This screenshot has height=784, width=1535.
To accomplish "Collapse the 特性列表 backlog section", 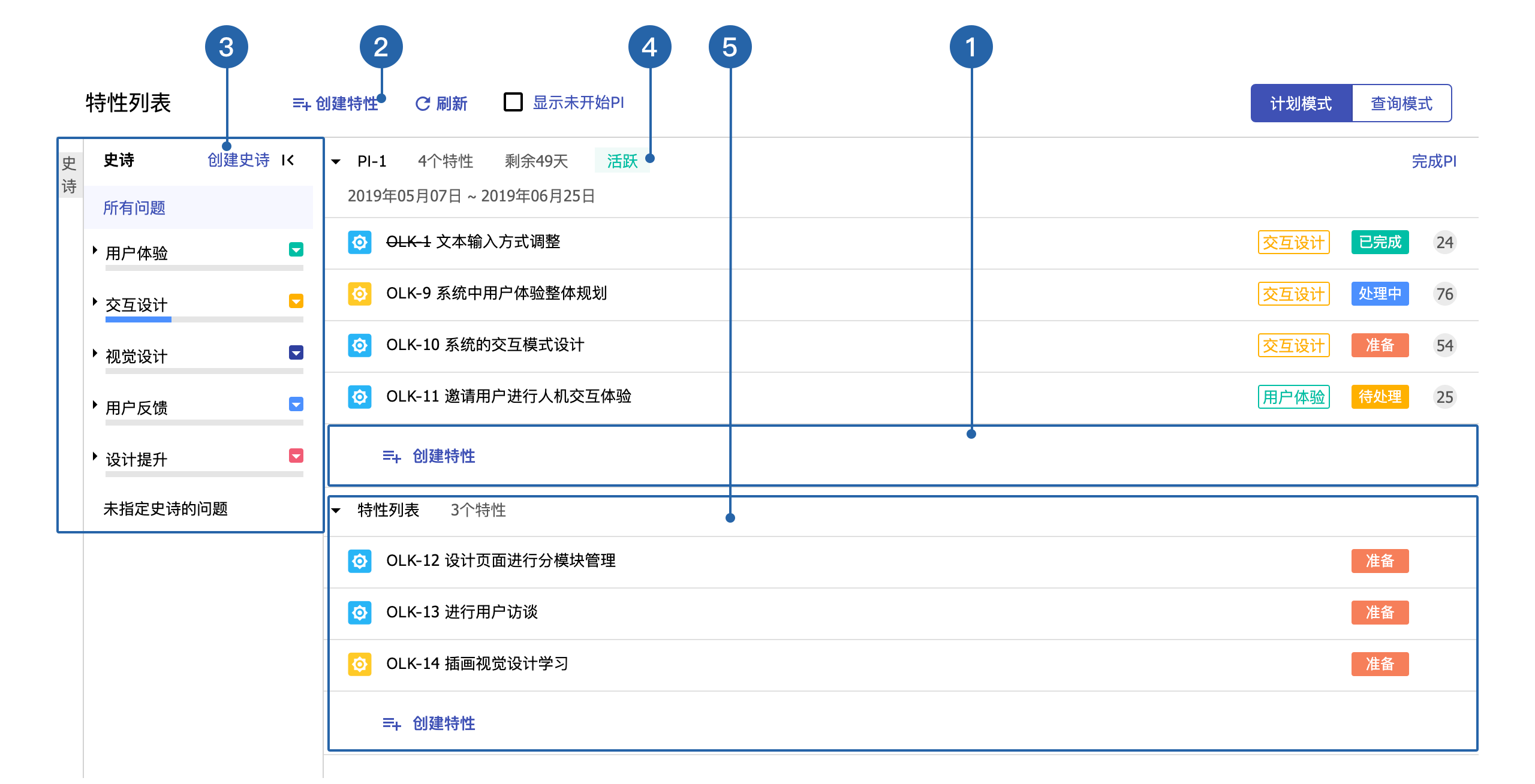I will (x=336, y=510).
